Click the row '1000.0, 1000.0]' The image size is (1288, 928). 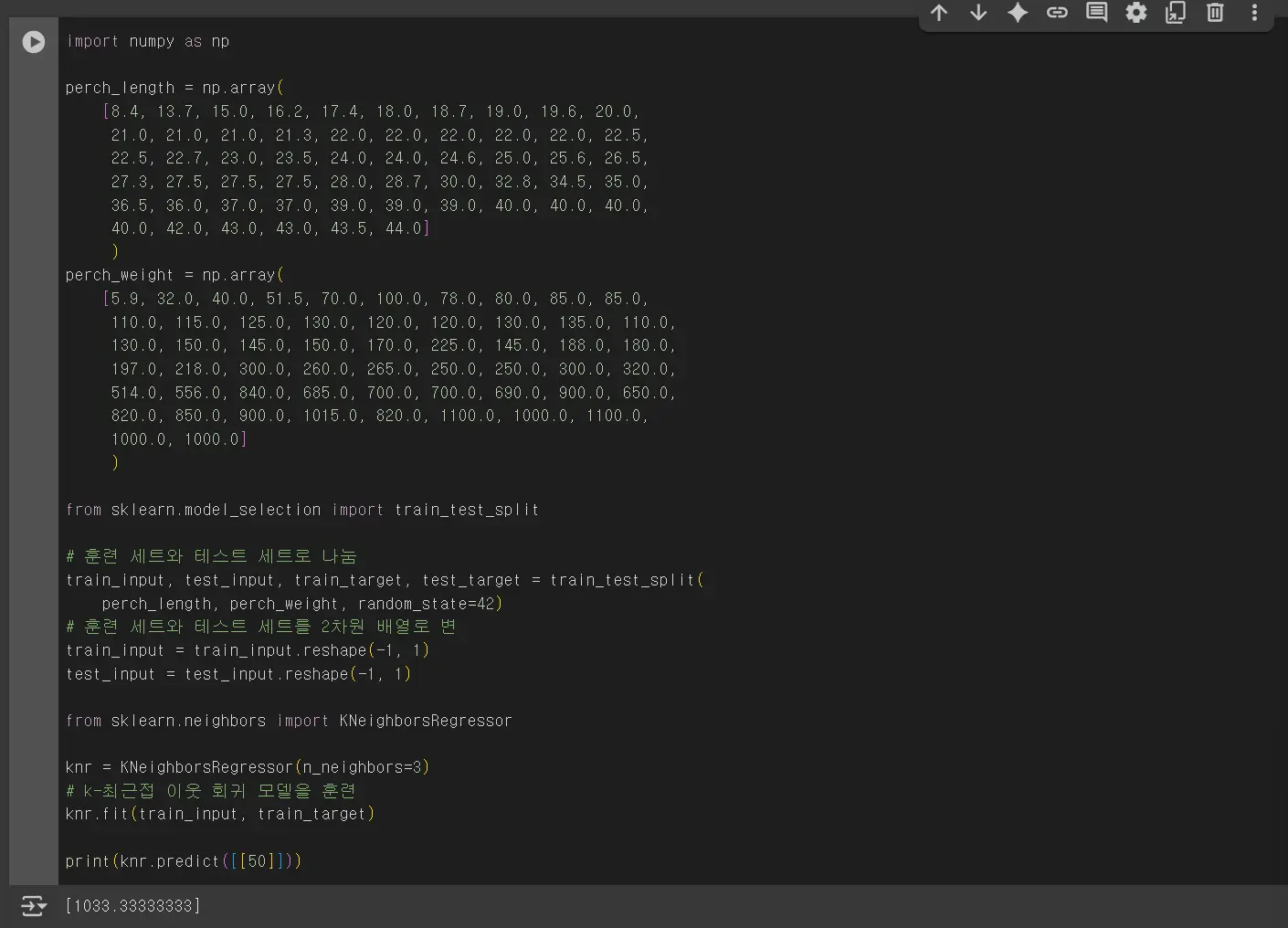pyautogui.click(x=179, y=439)
